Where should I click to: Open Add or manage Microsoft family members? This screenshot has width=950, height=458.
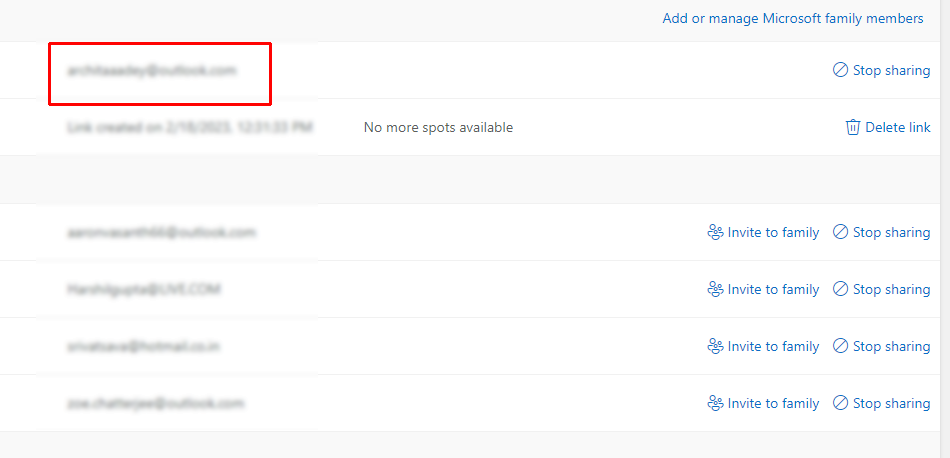pos(793,18)
